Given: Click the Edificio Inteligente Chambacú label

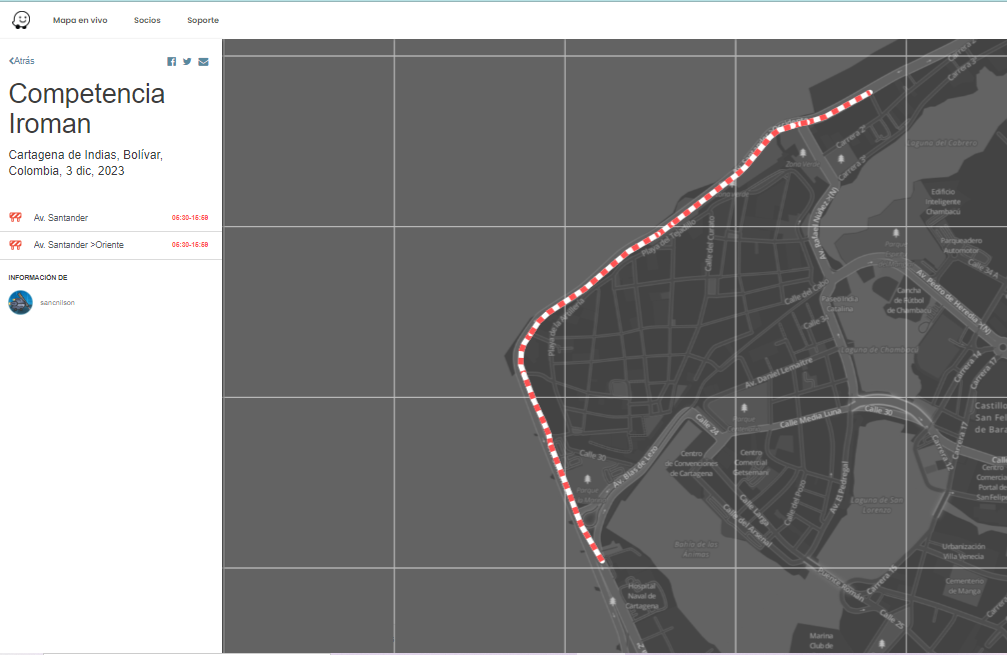Looking at the screenshot, I should tap(943, 202).
